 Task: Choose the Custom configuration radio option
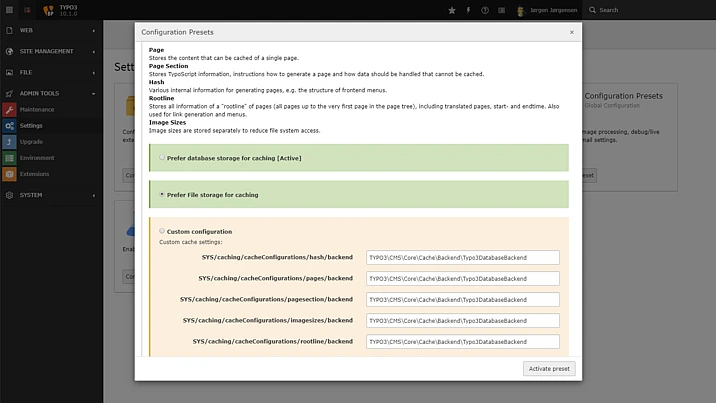[163, 231]
